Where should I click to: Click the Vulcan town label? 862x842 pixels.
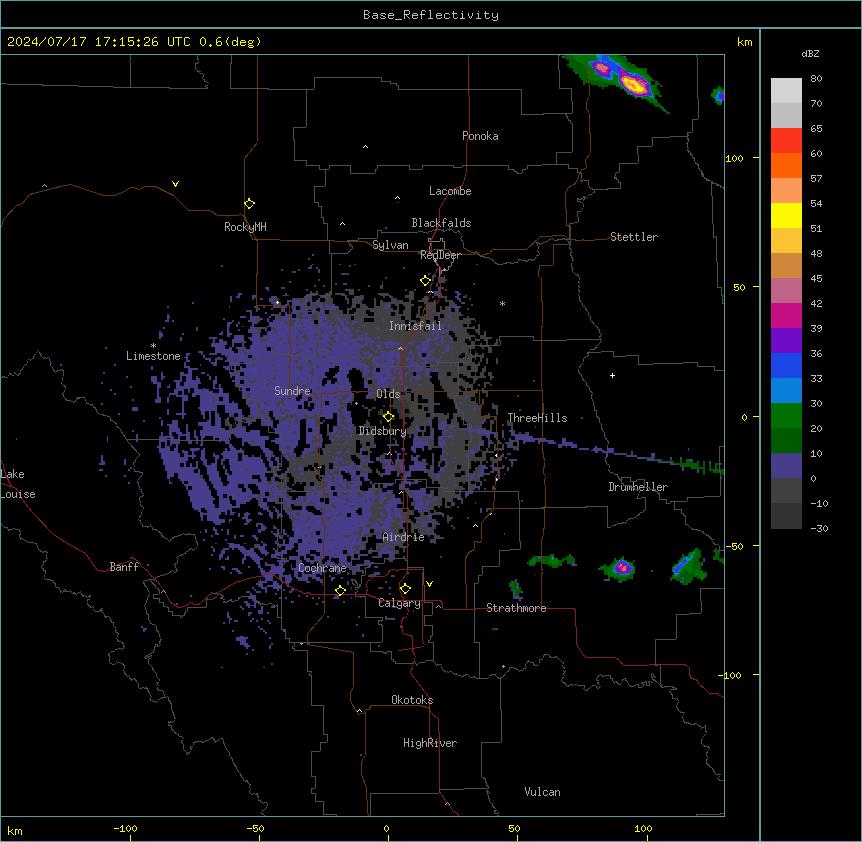543,792
